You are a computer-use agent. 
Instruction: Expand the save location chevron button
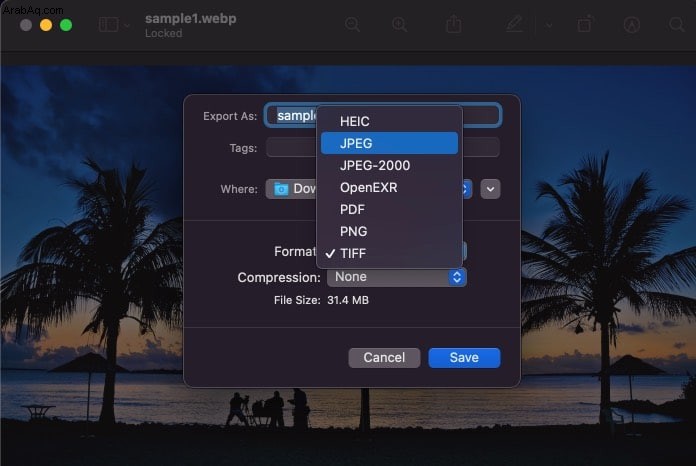(x=490, y=189)
